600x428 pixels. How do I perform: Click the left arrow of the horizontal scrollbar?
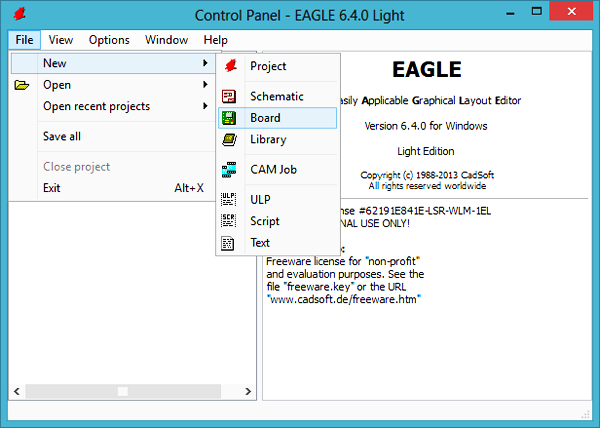[x=17, y=391]
